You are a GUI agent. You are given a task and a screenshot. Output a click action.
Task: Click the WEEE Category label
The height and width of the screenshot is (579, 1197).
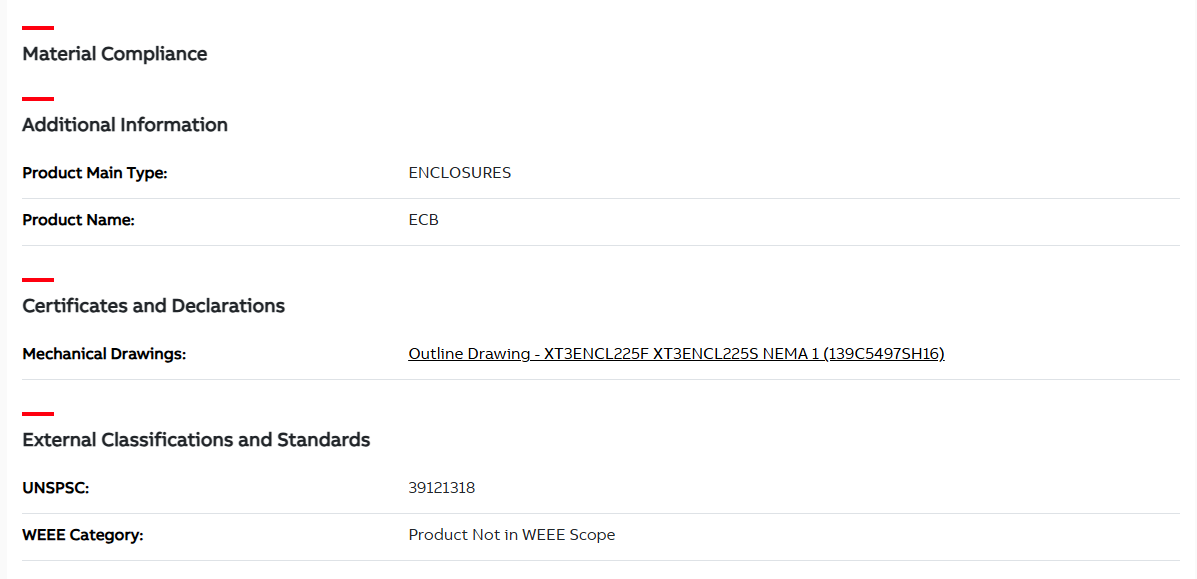tap(83, 535)
